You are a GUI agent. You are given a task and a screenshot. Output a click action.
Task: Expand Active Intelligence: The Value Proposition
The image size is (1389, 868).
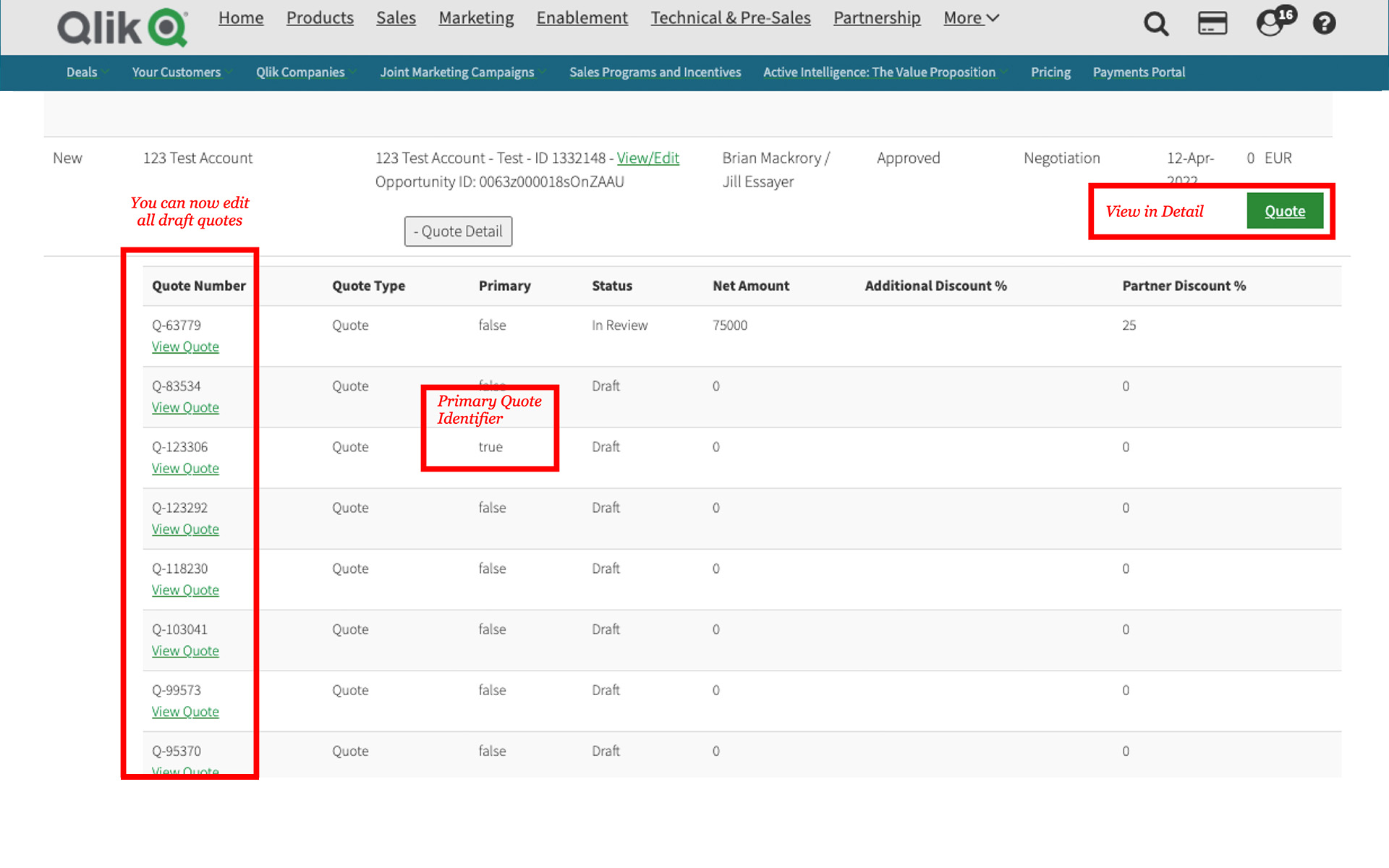click(885, 72)
